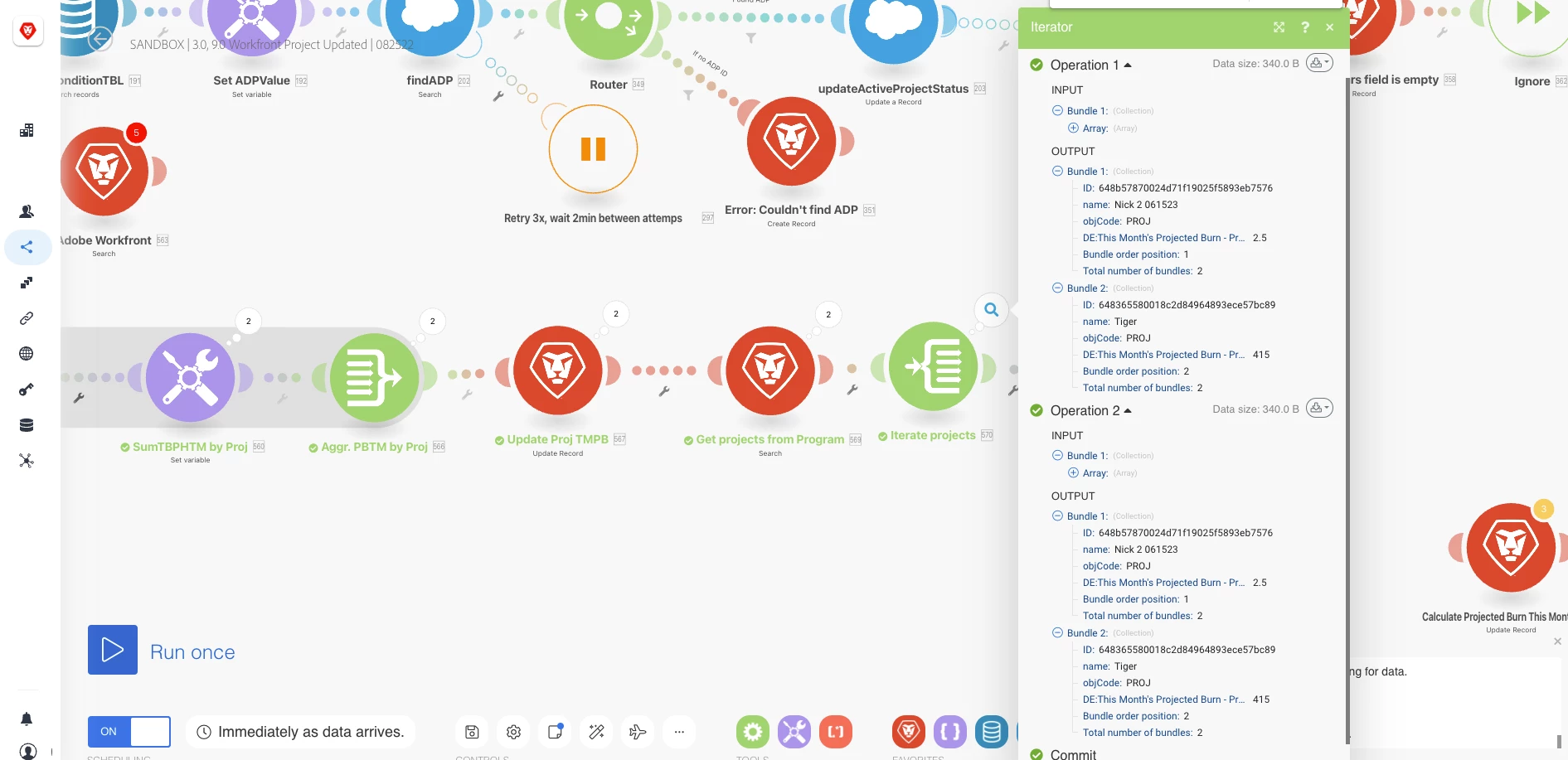Click the Explain flow airplane icon
Screen dimensions: 1568x760
coord(638,732)
